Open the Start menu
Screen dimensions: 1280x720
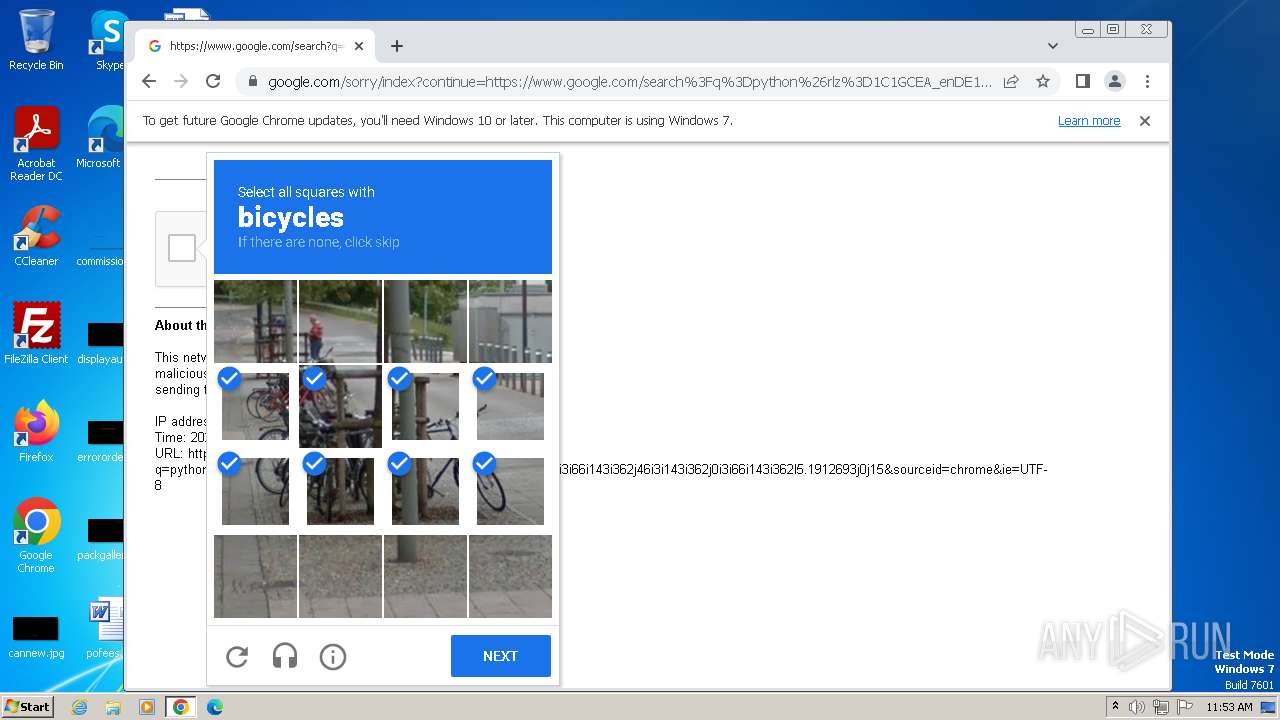coord(28,707)
